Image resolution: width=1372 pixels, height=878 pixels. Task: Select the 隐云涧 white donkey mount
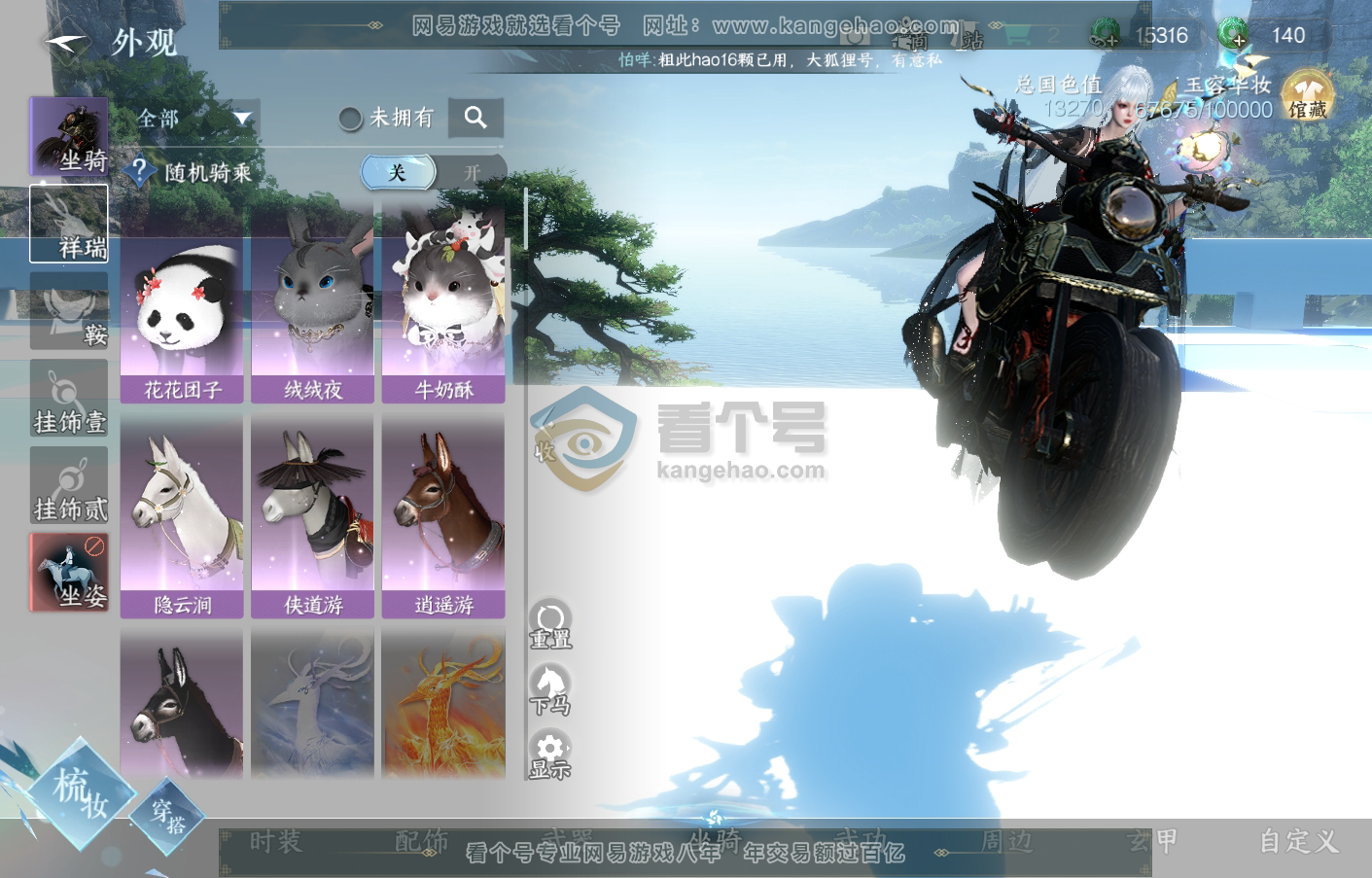click(182, 518)
